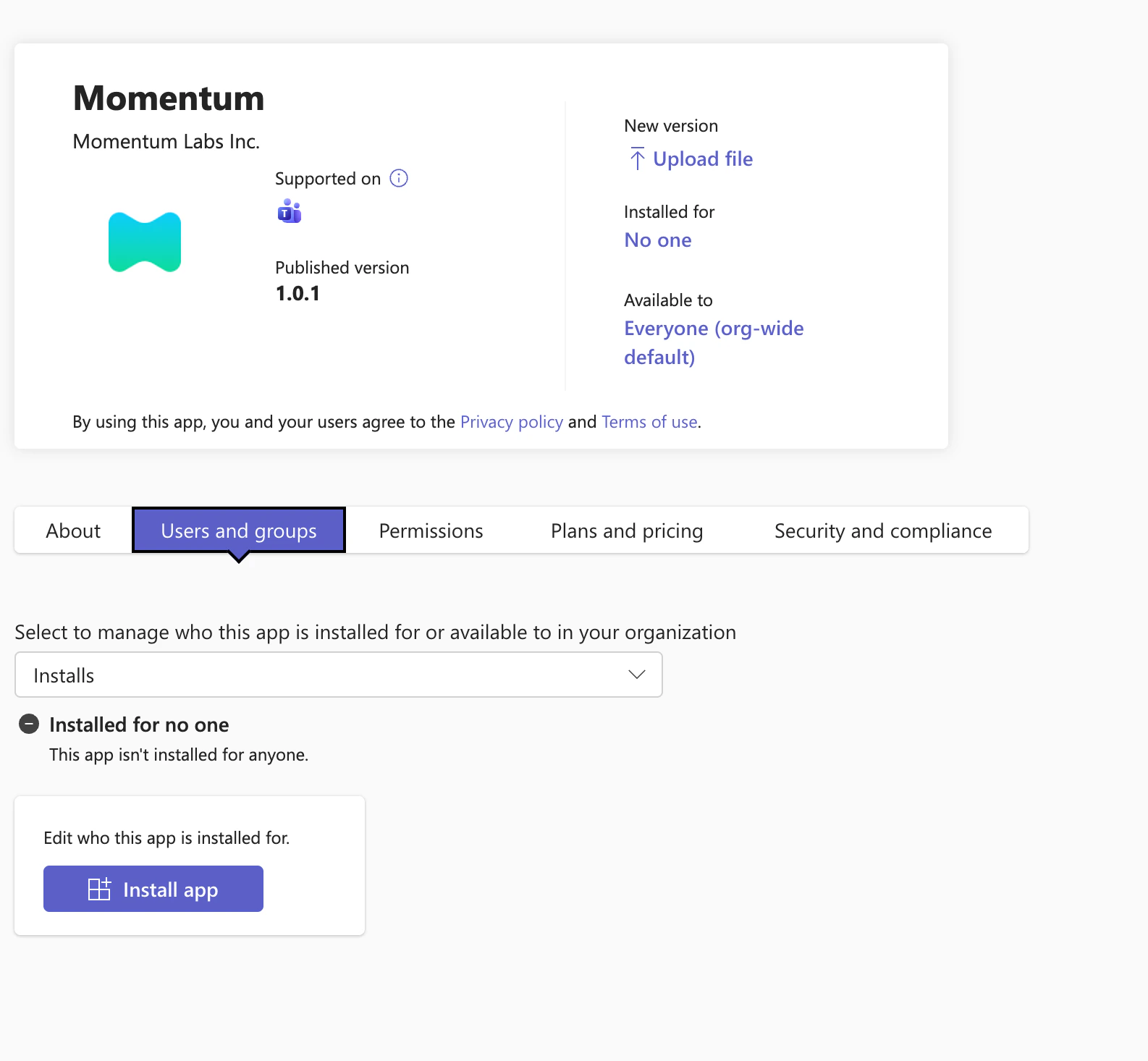Click the Microsoft Teams icon
Viewport: 1148px width, 1061px height.
[x=289, y=211]
